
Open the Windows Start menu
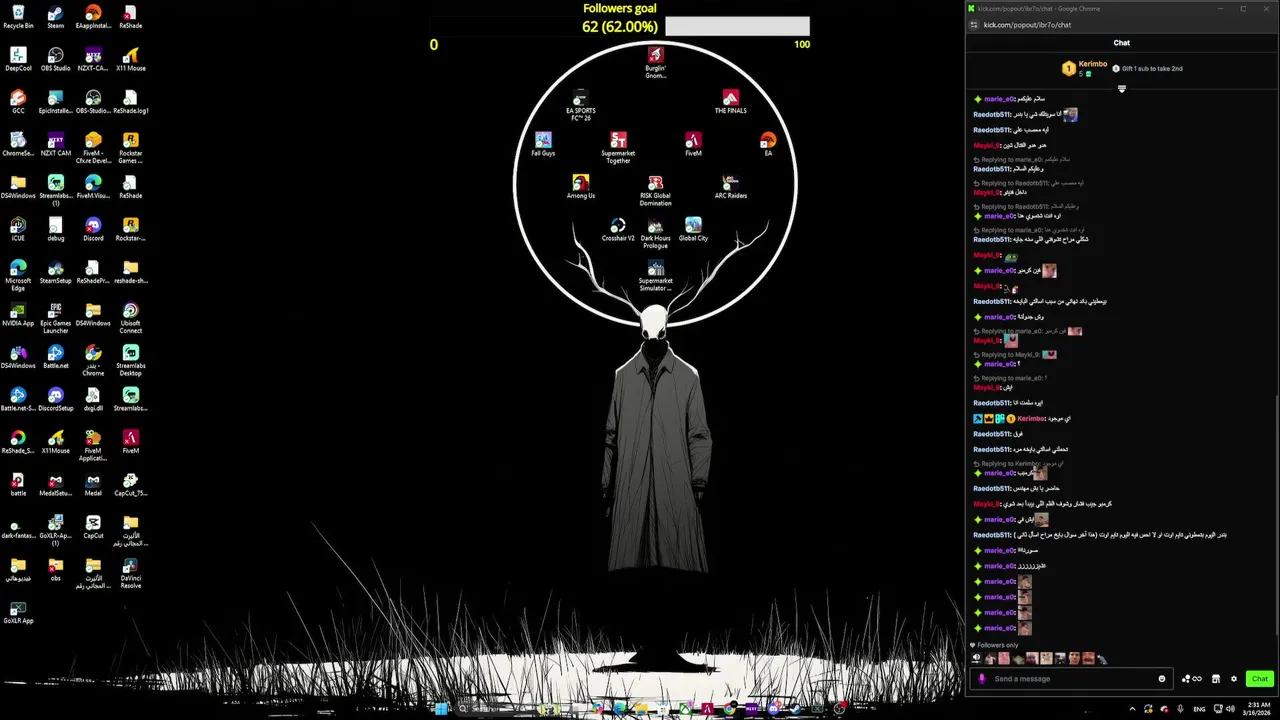click(441, 709)
